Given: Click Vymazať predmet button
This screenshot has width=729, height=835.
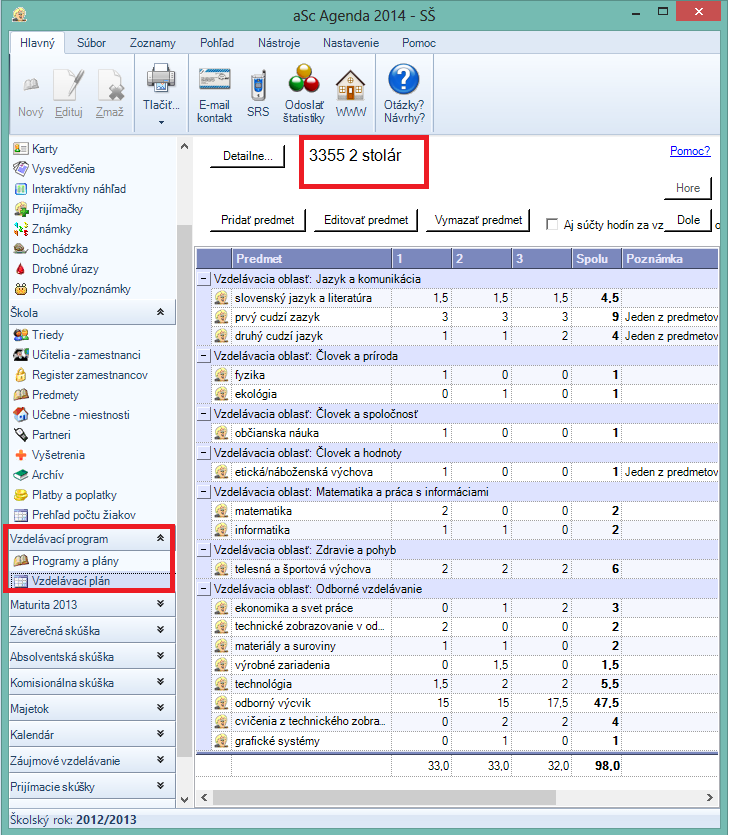Looking at the screenshot, I should point(478,220).
